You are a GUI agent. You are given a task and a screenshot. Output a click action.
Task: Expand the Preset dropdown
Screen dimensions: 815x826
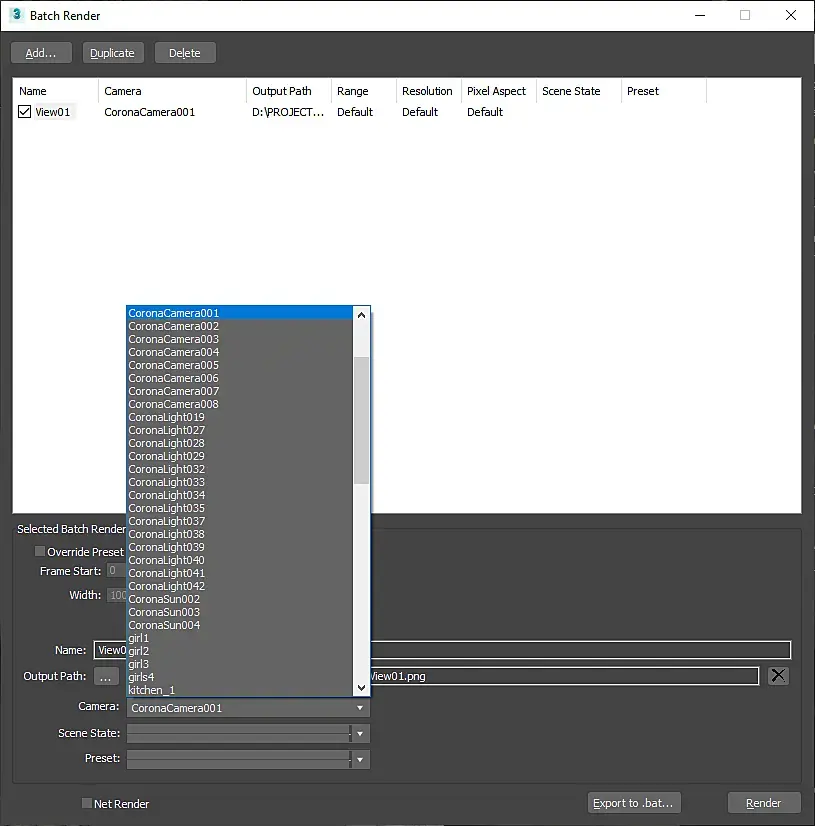[x=360, y=760]
